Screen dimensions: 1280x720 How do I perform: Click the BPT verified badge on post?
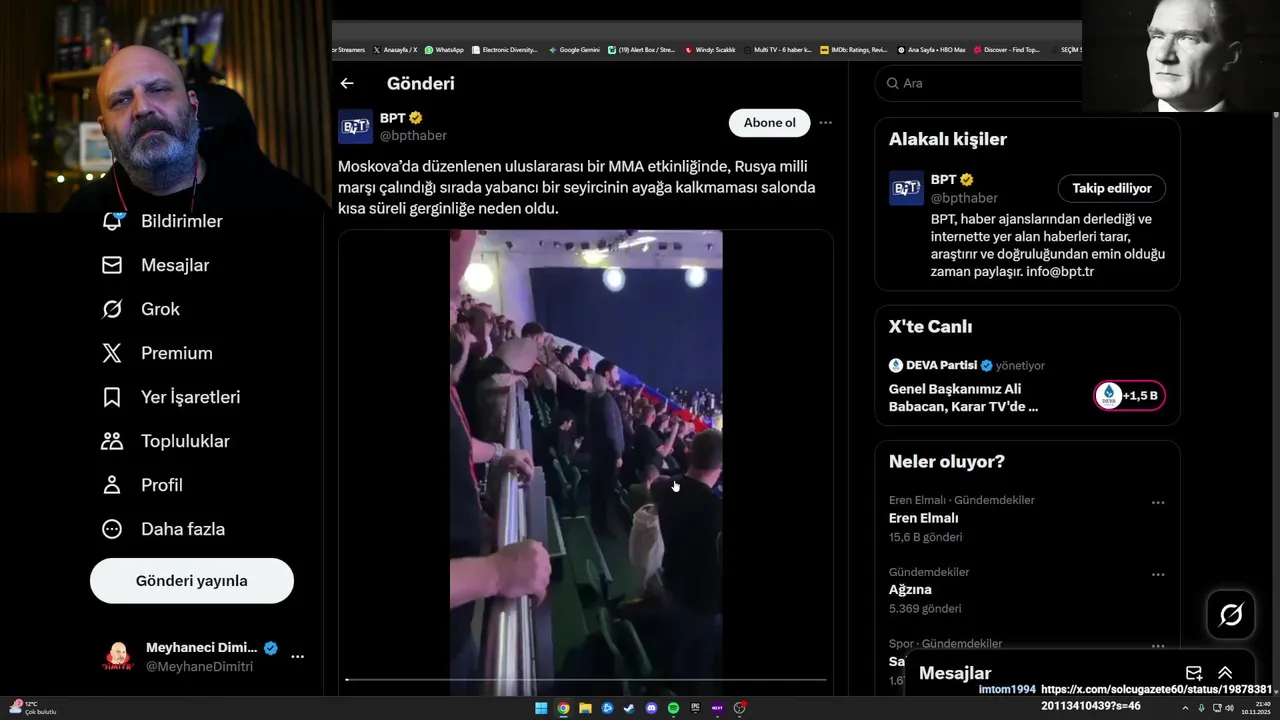point(416,118)
